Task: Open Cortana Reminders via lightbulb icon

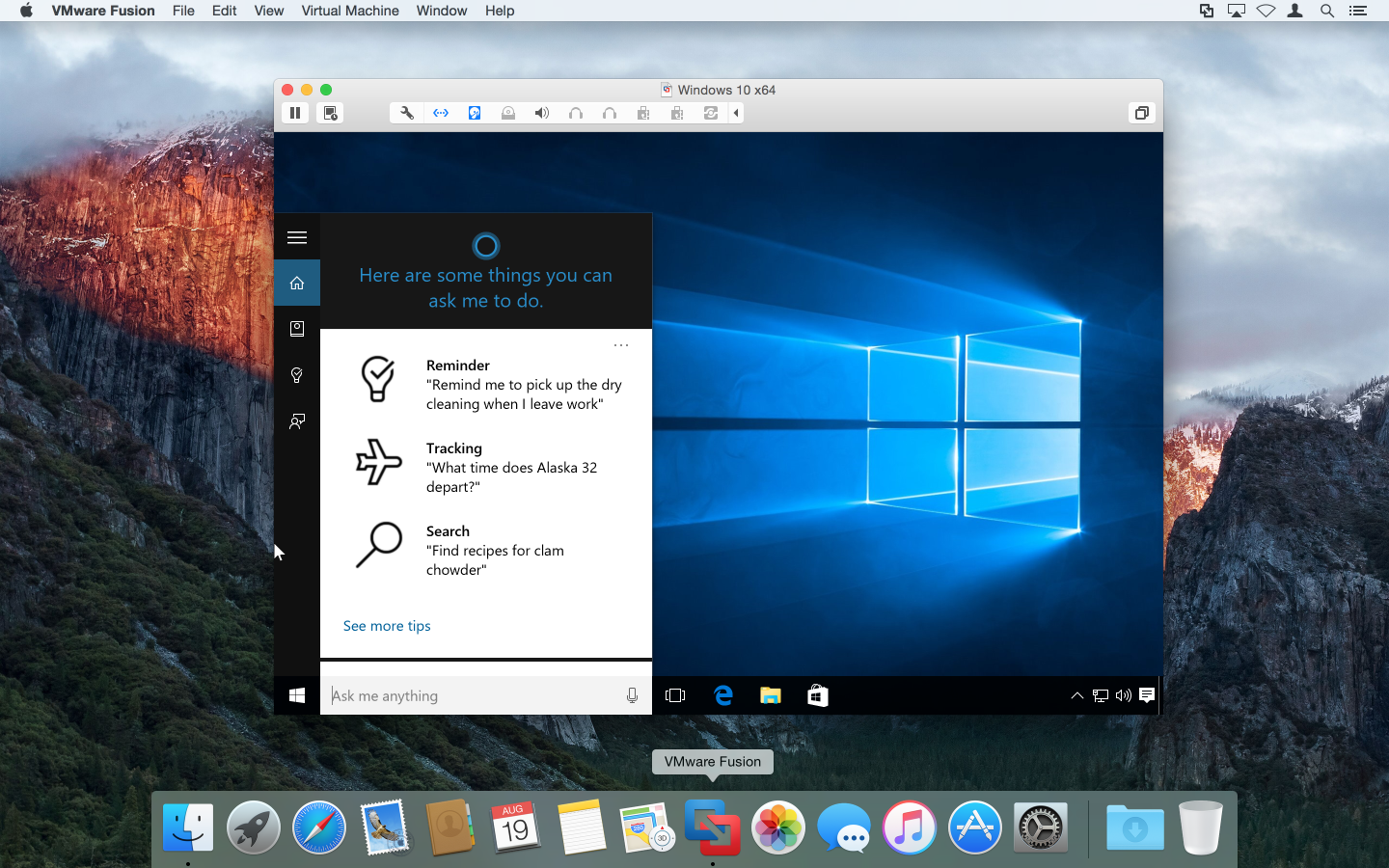Action: coord(296,375)
